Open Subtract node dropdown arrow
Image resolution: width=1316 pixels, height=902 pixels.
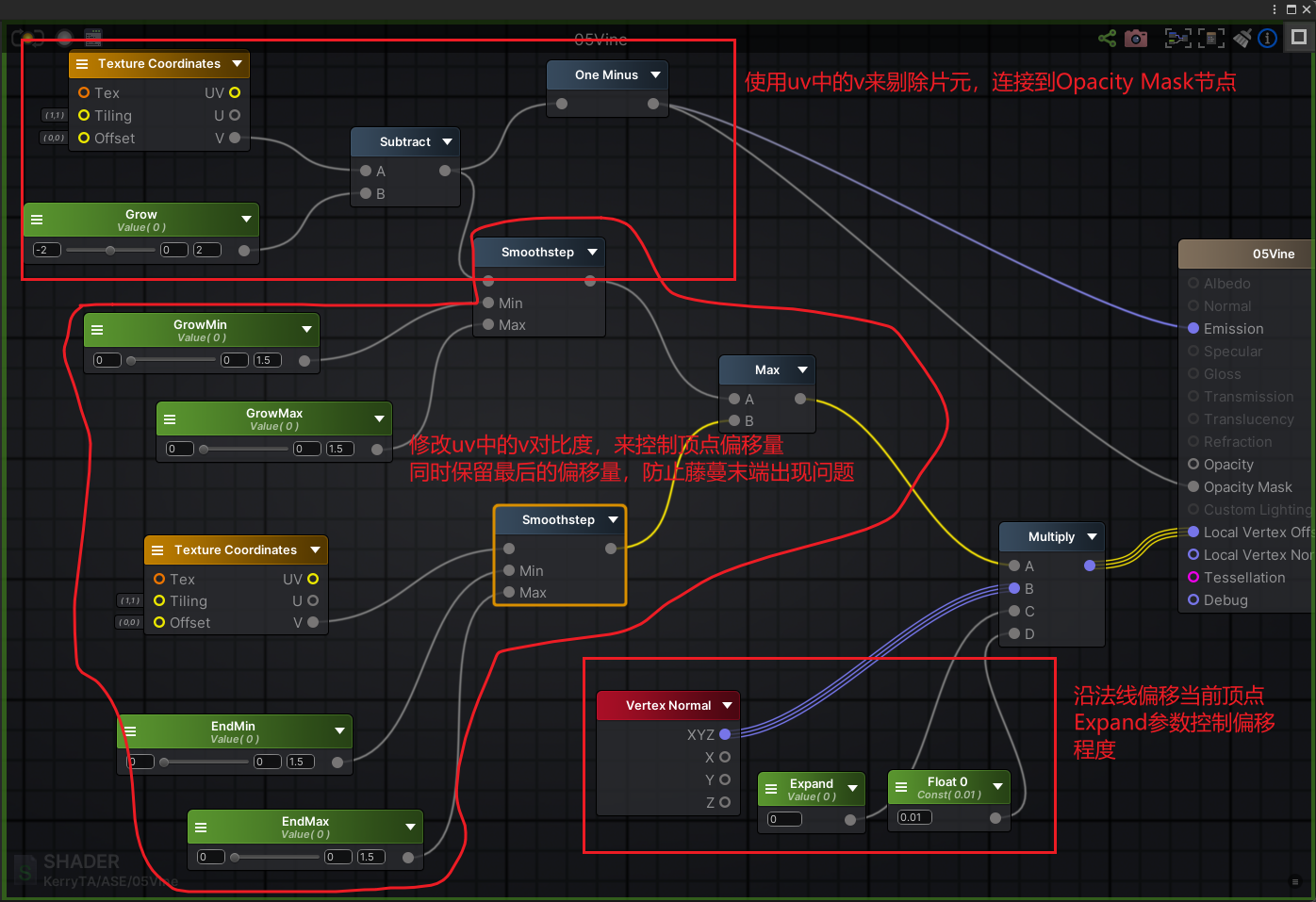tap(448, 141)
